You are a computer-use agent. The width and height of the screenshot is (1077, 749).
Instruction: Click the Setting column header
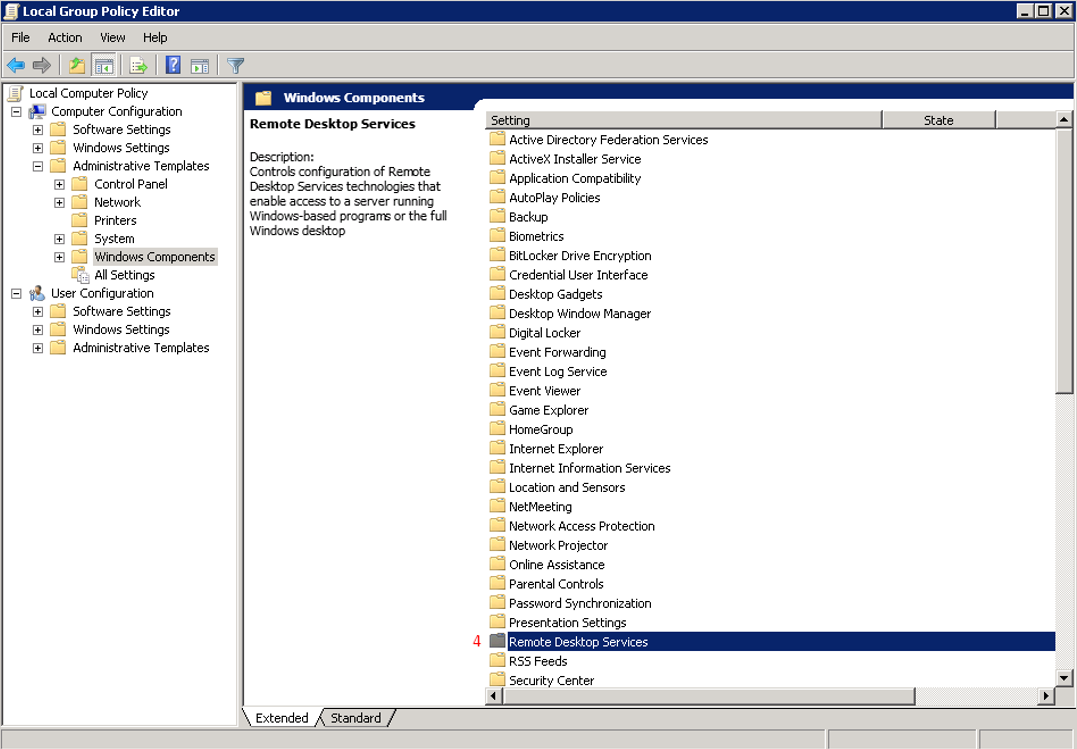click(x=683, y=120)
